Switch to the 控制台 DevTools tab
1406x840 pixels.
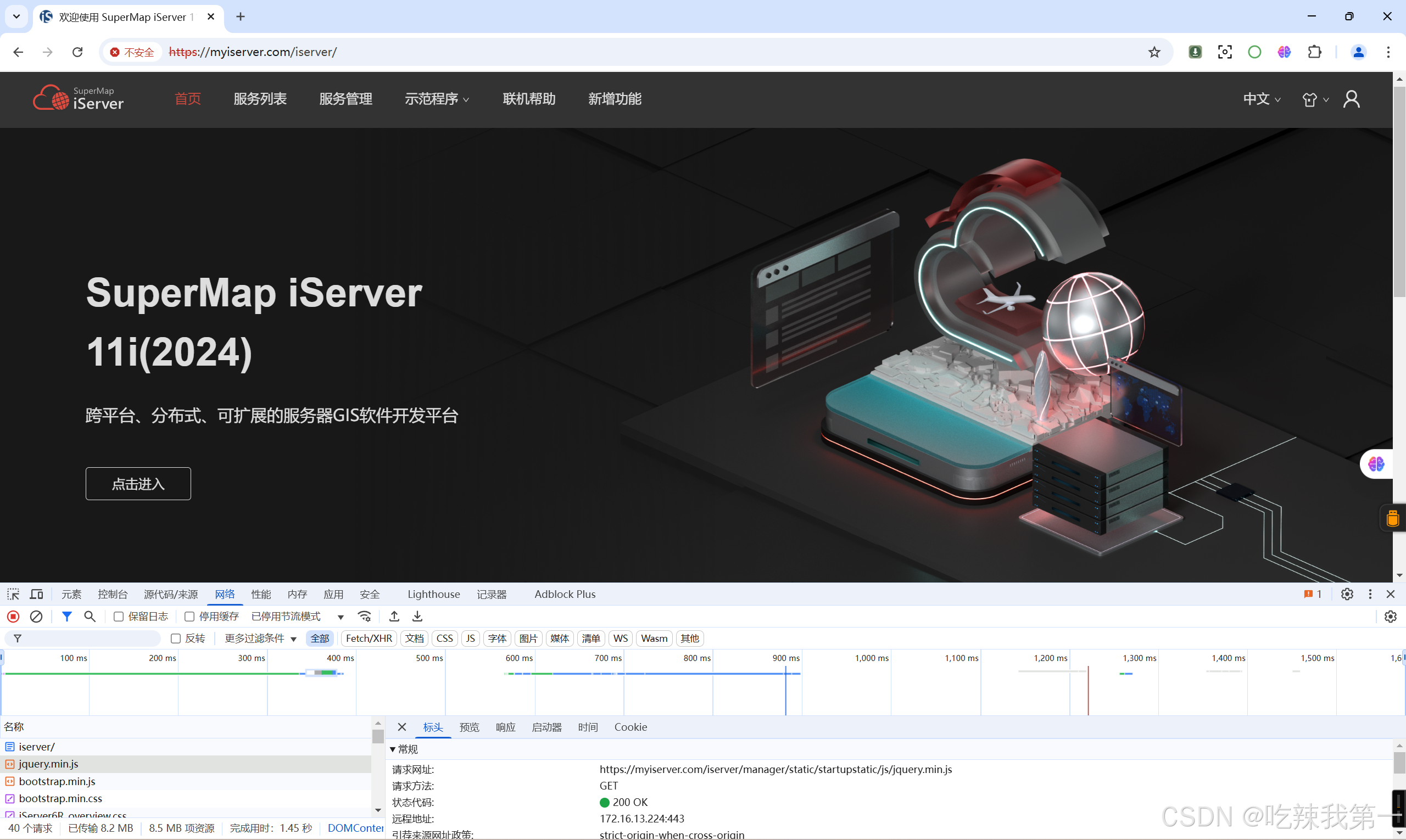coord(112,595)
